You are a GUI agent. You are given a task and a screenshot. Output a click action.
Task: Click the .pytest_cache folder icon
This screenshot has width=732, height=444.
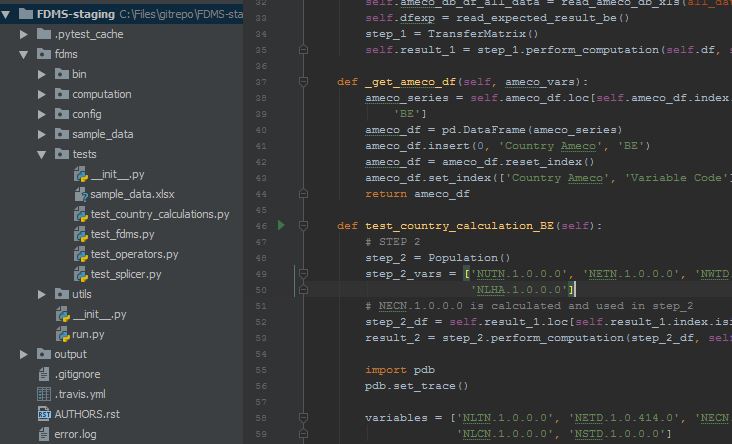click(44, 34)
